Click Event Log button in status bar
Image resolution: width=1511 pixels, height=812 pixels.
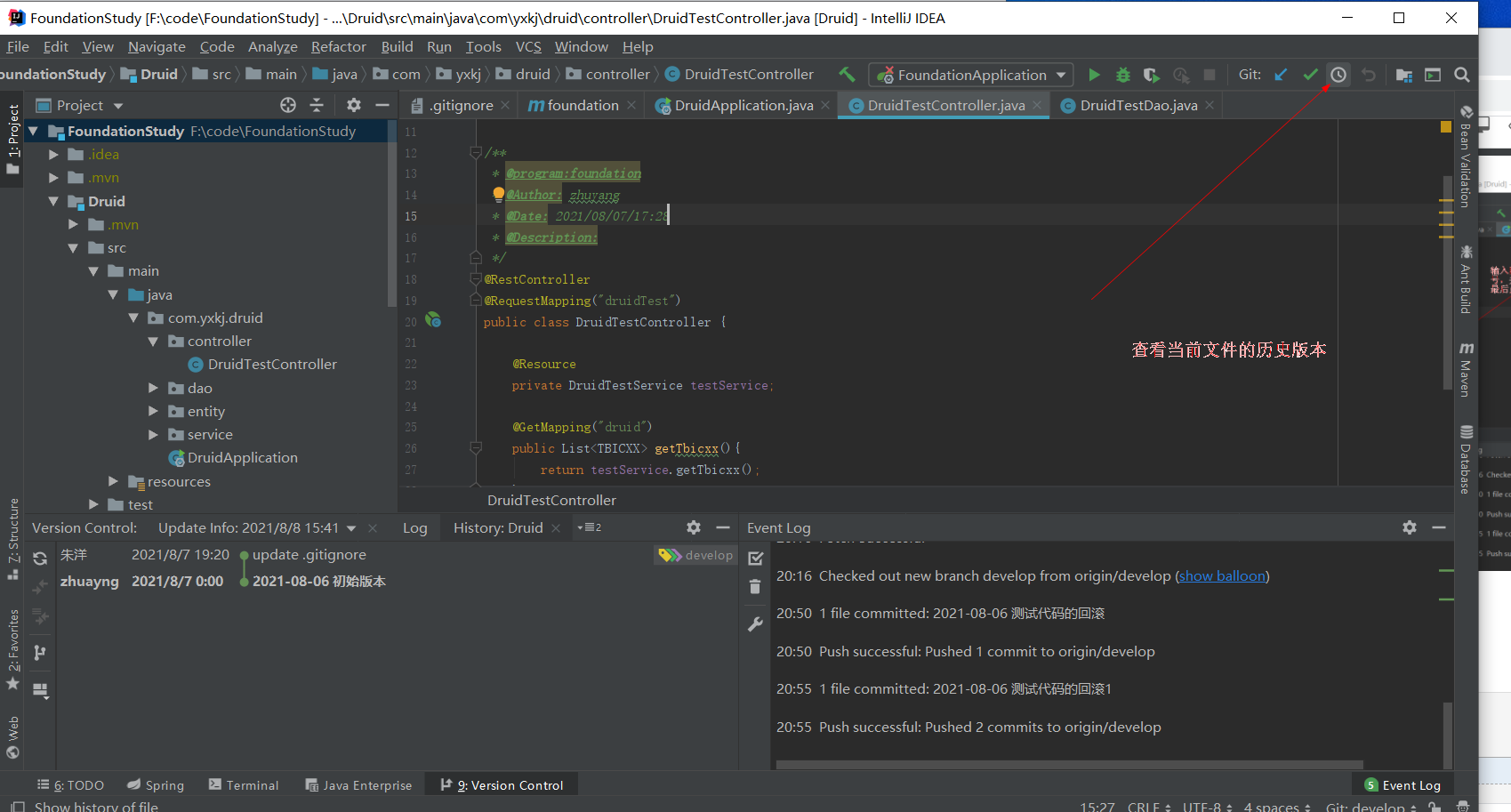(1402, 785)
